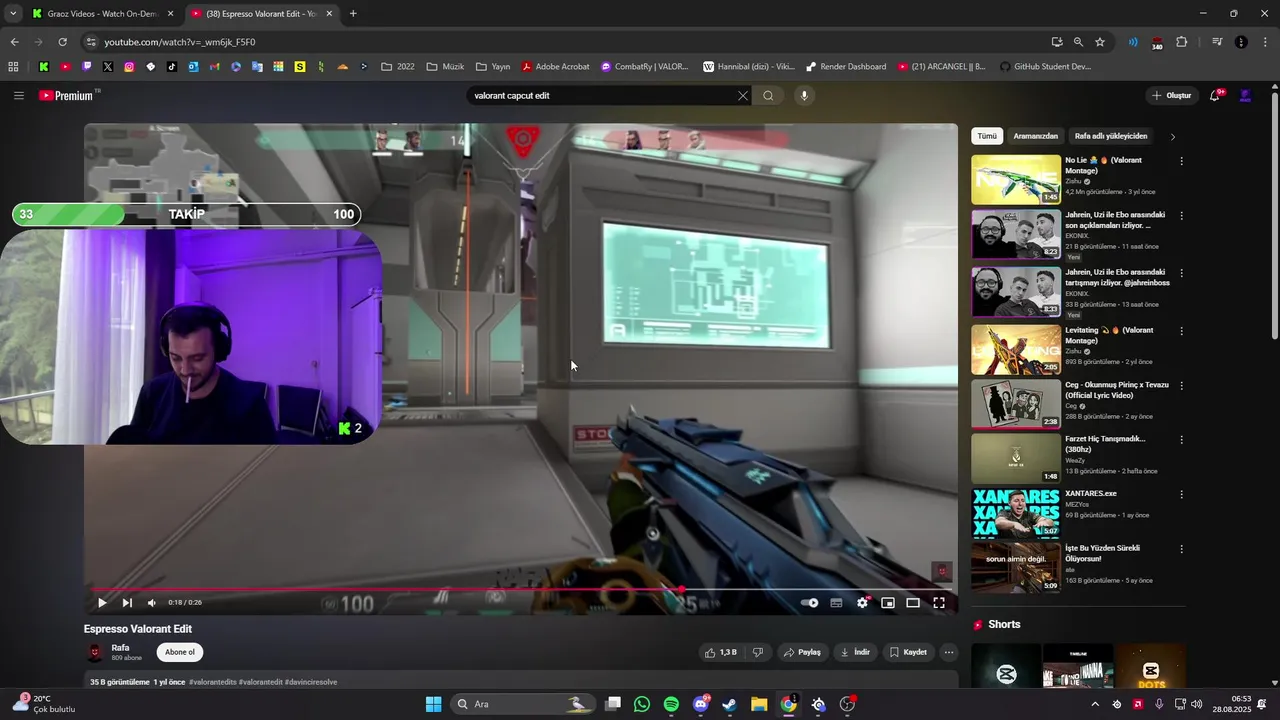Image resolution: width=1280 pixels, height=720 pixels.
Task: Enter fullscreen video mode
Action: pos(939,603)
